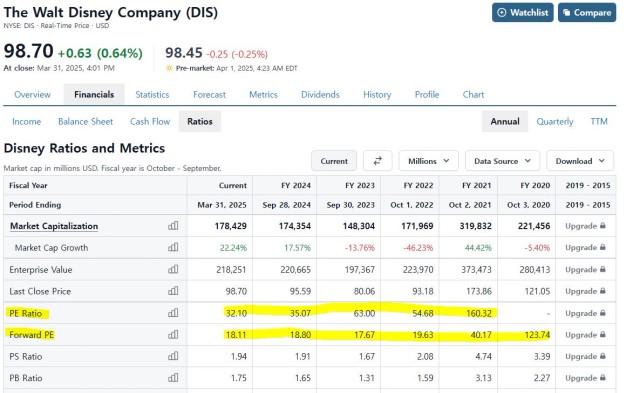Expand the Millions units dropdown
This screenshot has width=640, height=393.
coord(429,161)
